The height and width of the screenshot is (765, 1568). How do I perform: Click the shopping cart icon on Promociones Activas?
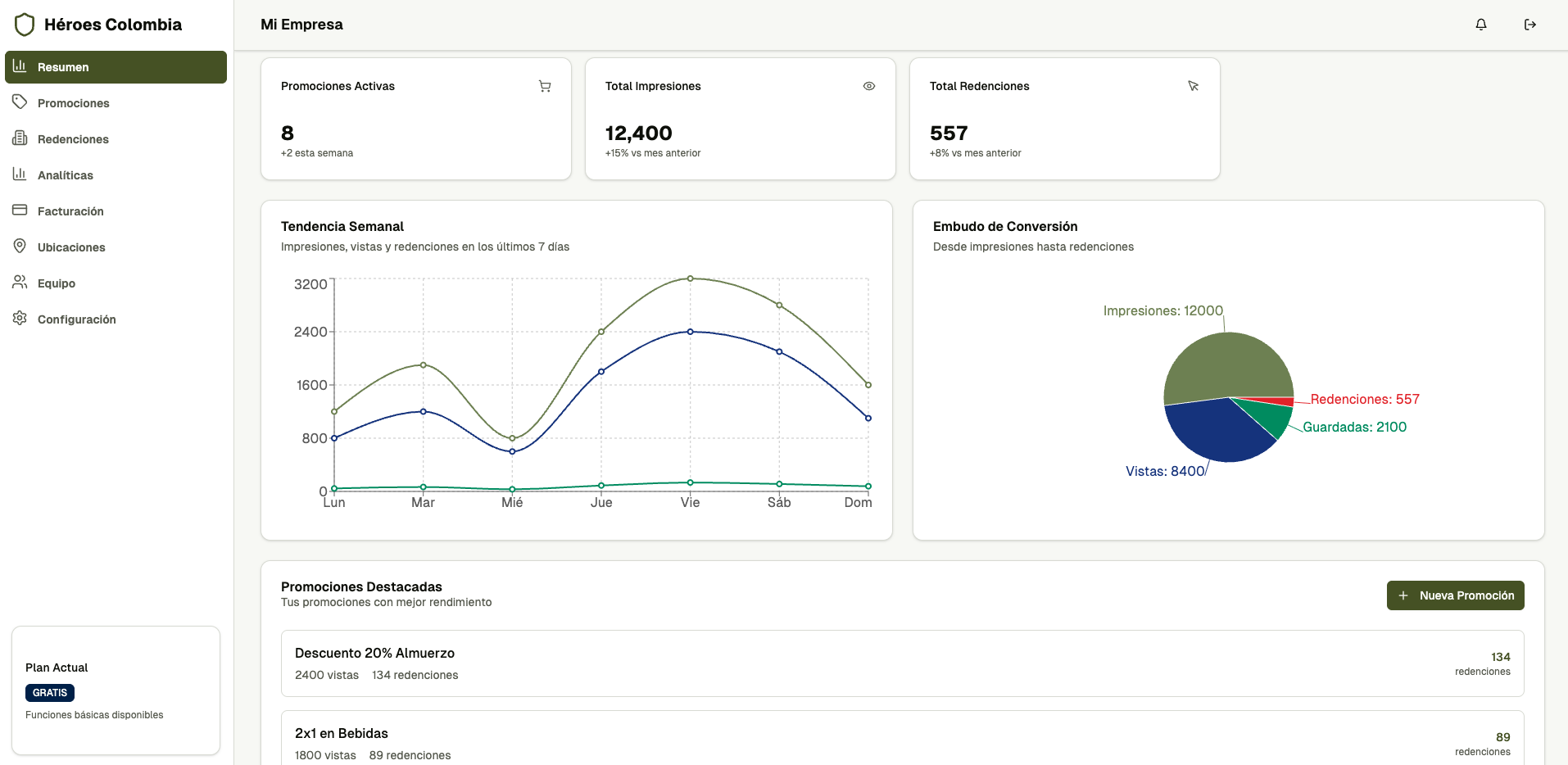coord(545,86)
